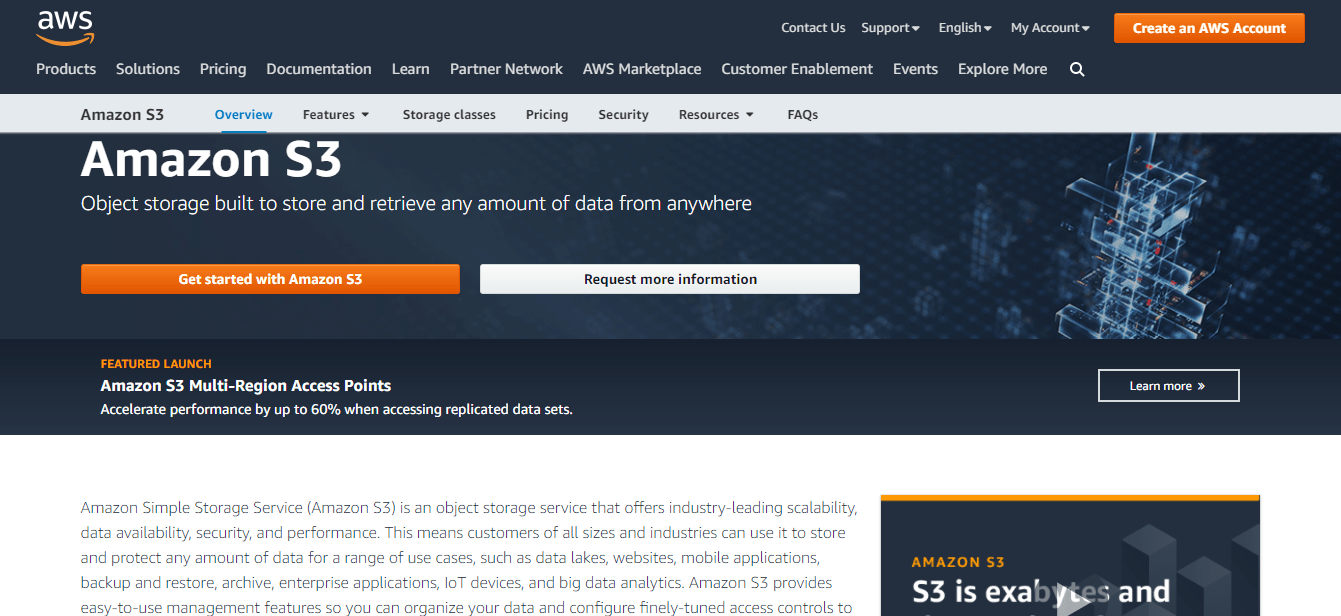Screen dimensions: 1341x616
Task: Open the Explore More menu
Action: 1003,69
